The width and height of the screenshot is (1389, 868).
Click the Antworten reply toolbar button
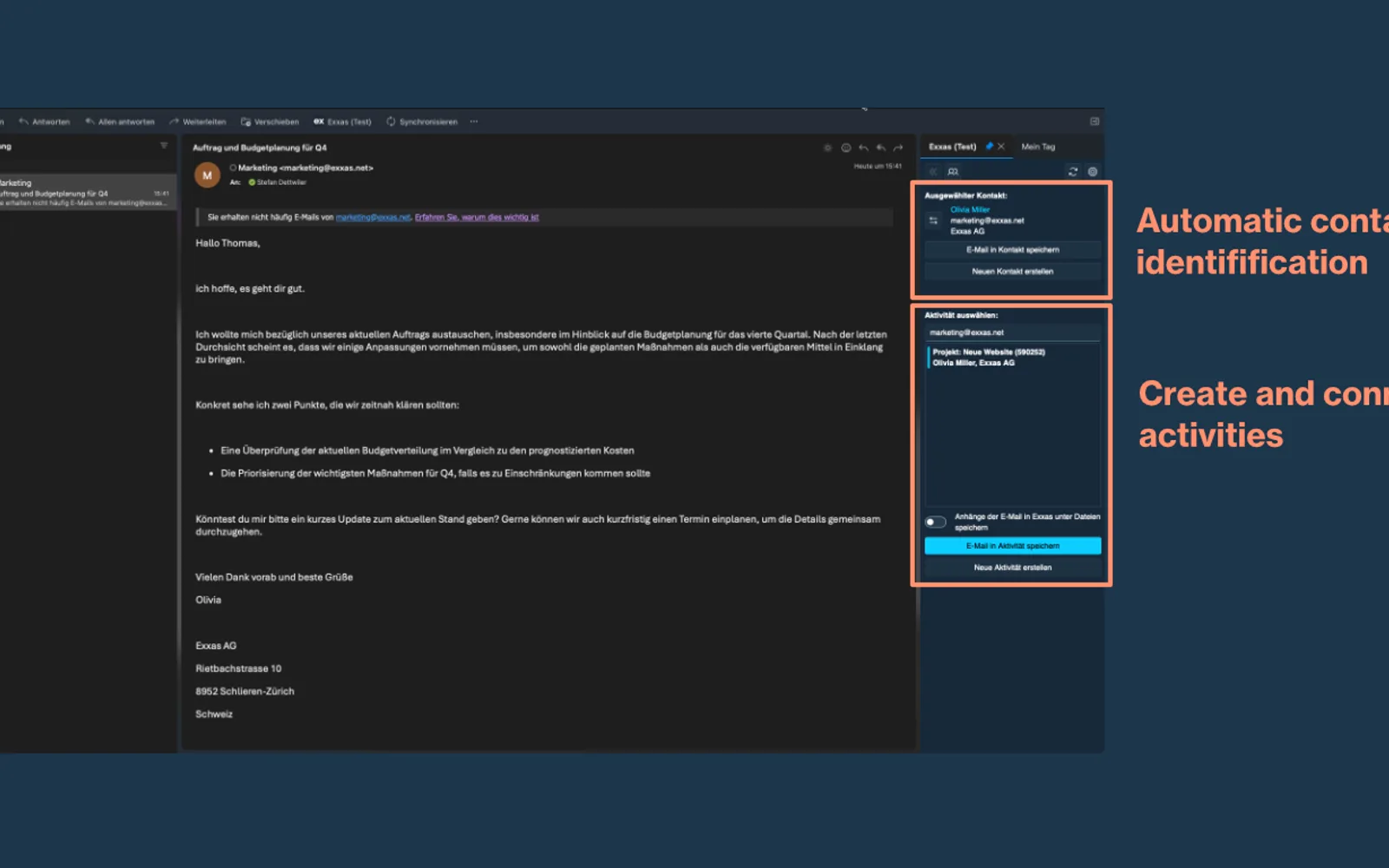[44, 122]
